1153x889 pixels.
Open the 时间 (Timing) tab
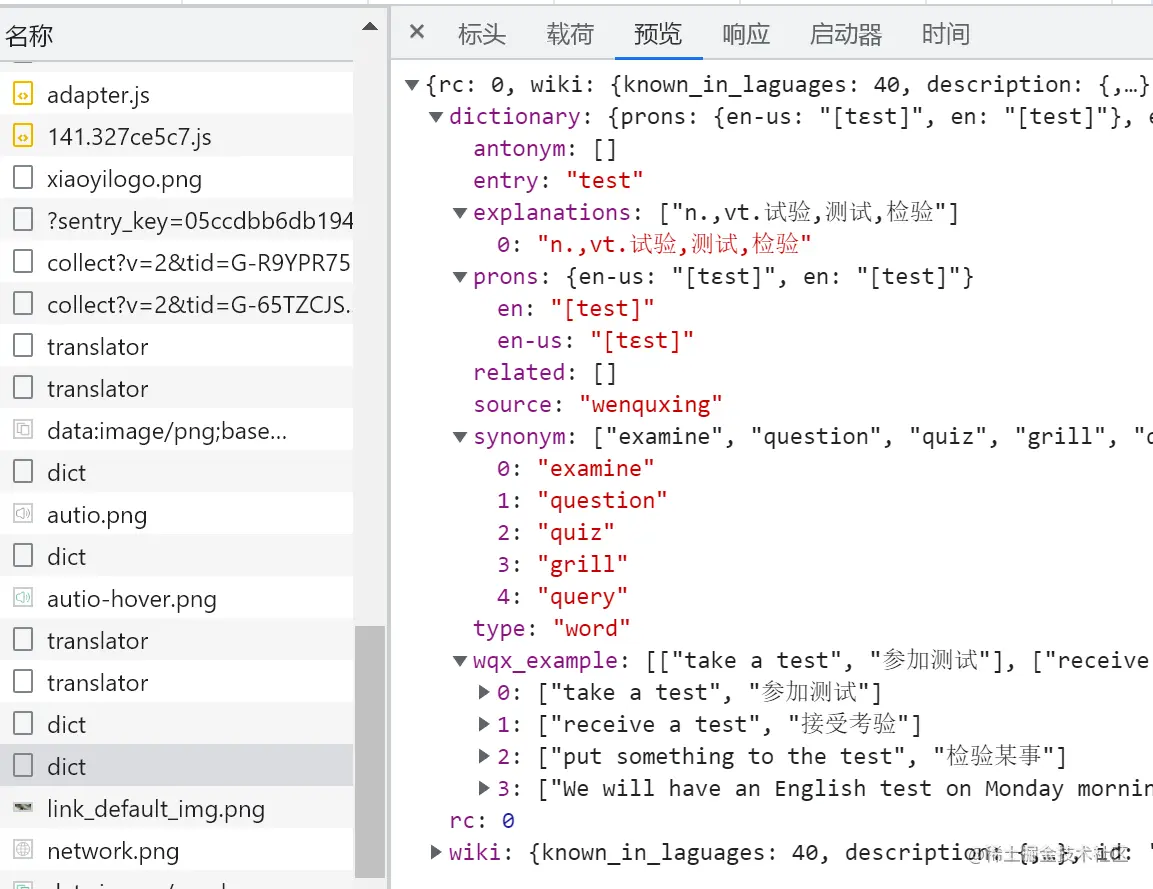[946, 34]
